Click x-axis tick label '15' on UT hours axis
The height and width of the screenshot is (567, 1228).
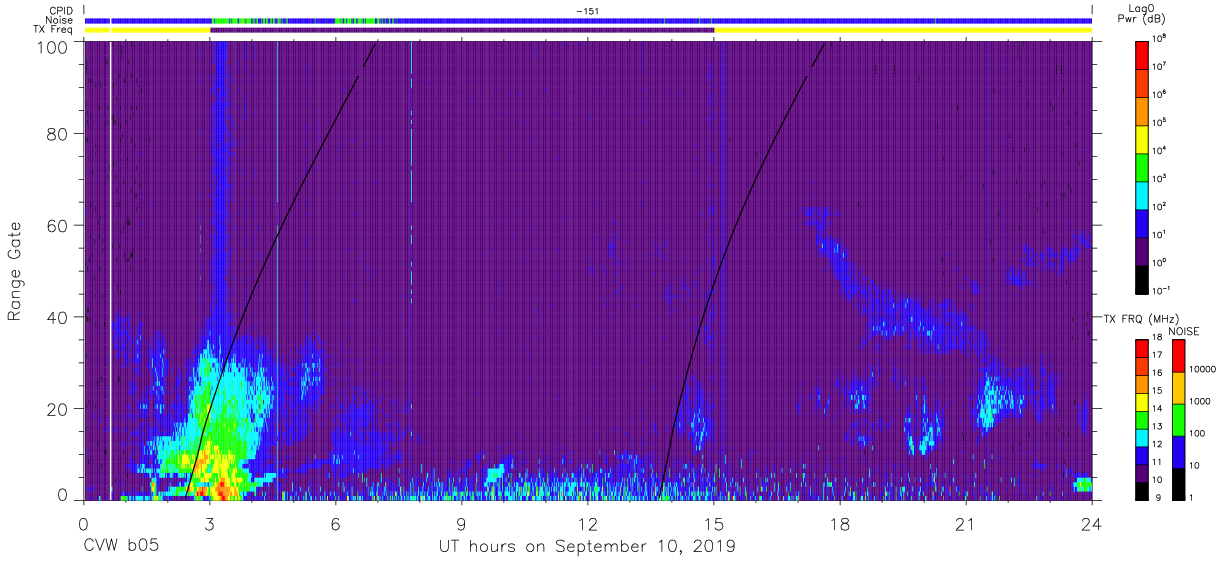714,524
